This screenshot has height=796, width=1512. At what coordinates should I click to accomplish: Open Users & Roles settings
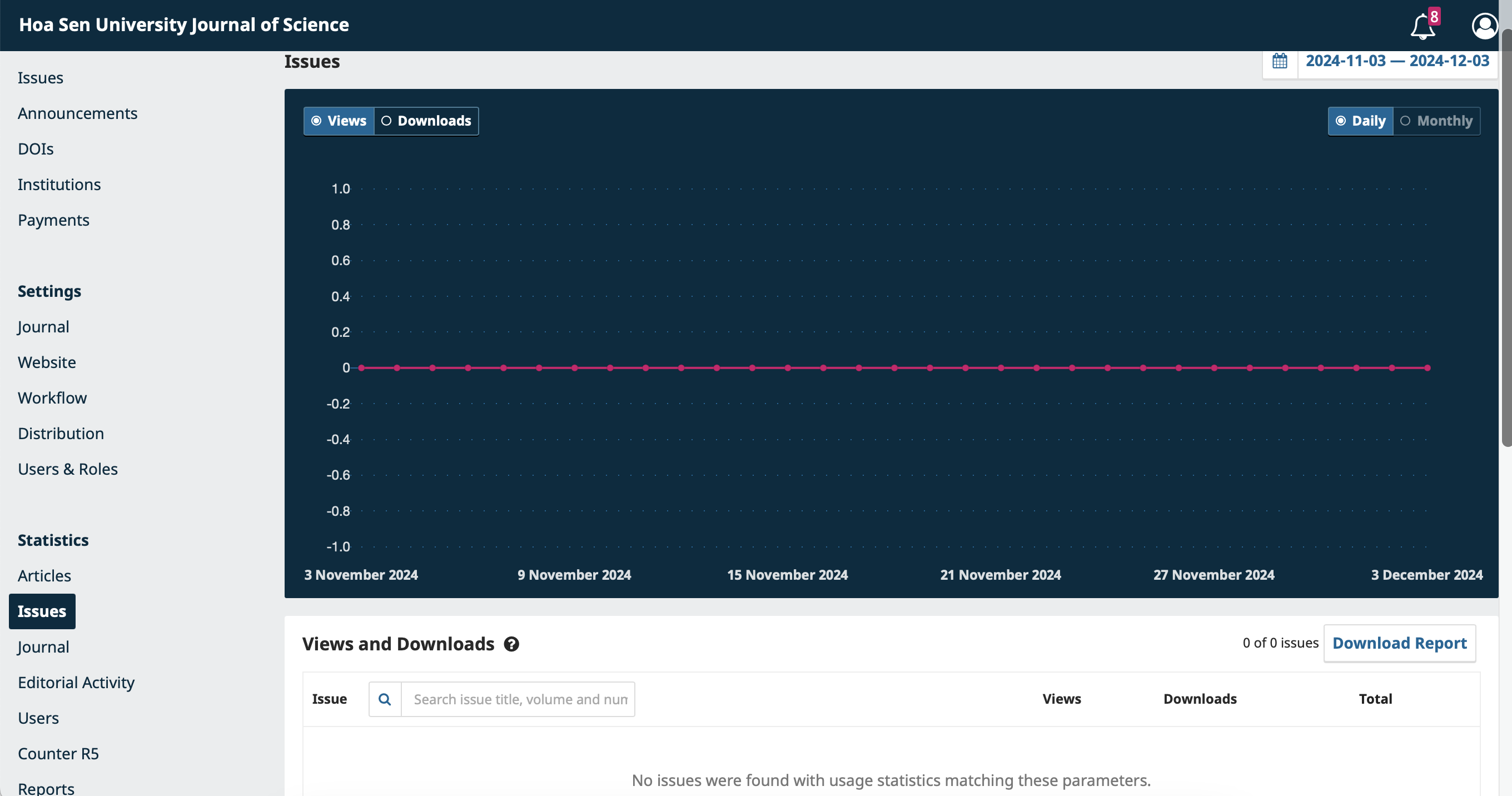tap(67, 469)
